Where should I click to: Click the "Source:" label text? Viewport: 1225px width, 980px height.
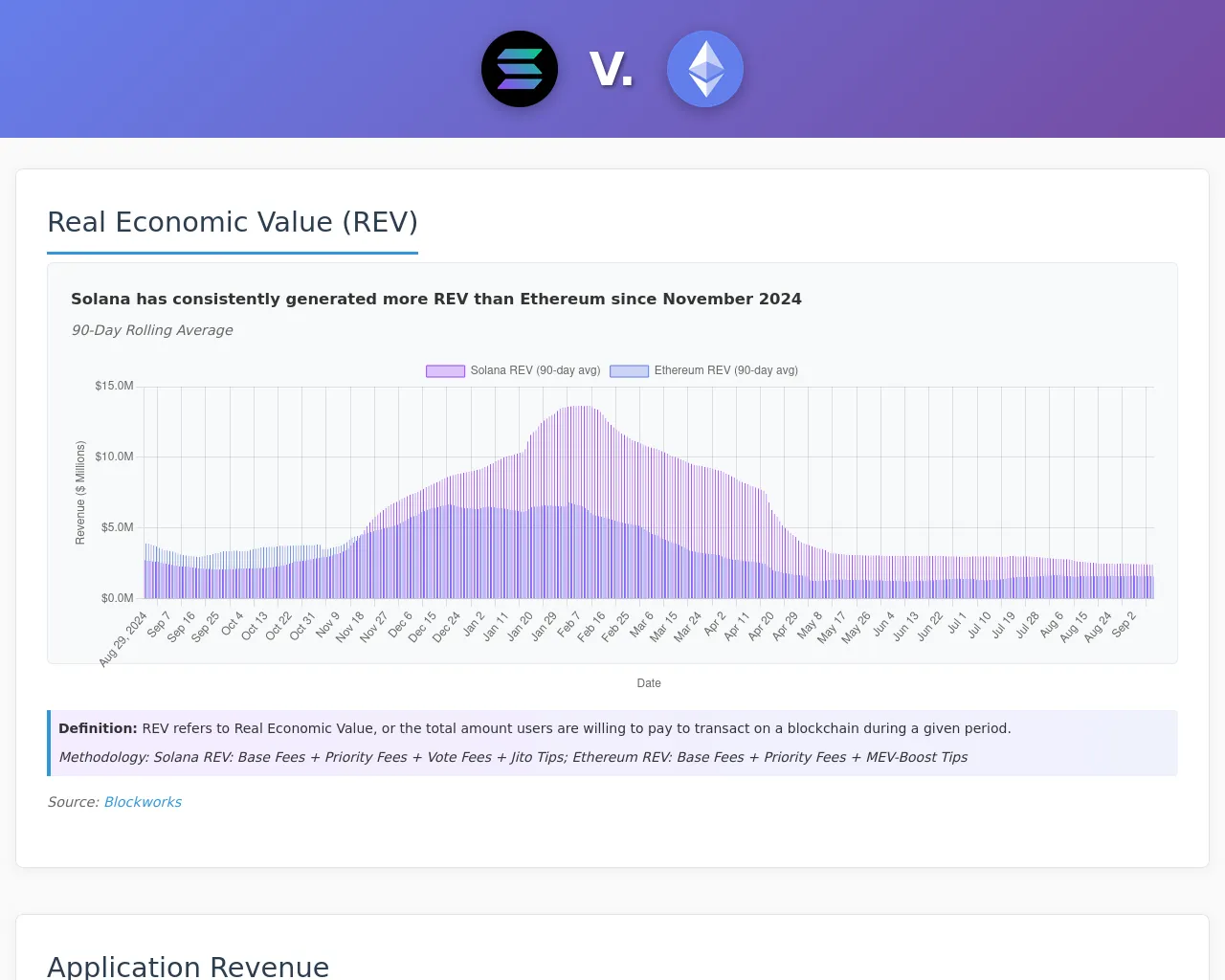74,802
